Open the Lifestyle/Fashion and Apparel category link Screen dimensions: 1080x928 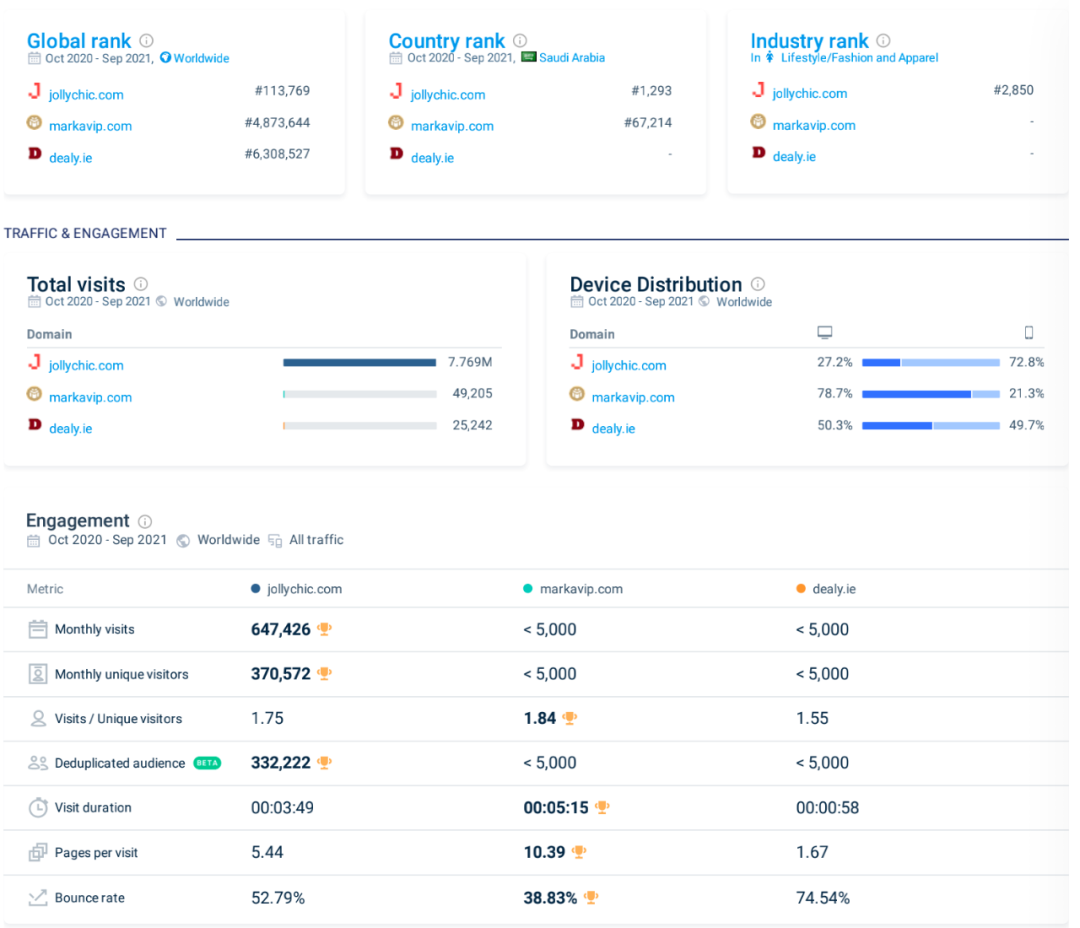pyautogui.click(x=859, y=58)
